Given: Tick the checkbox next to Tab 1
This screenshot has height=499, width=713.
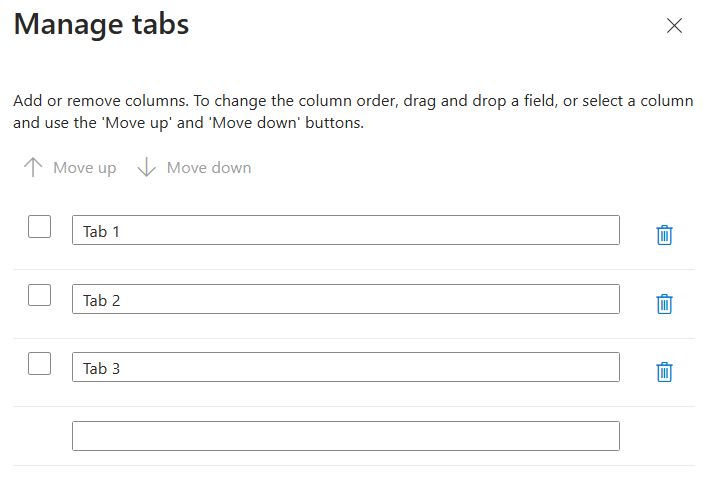Looking at the screenshot, I should tap(40, 227).
